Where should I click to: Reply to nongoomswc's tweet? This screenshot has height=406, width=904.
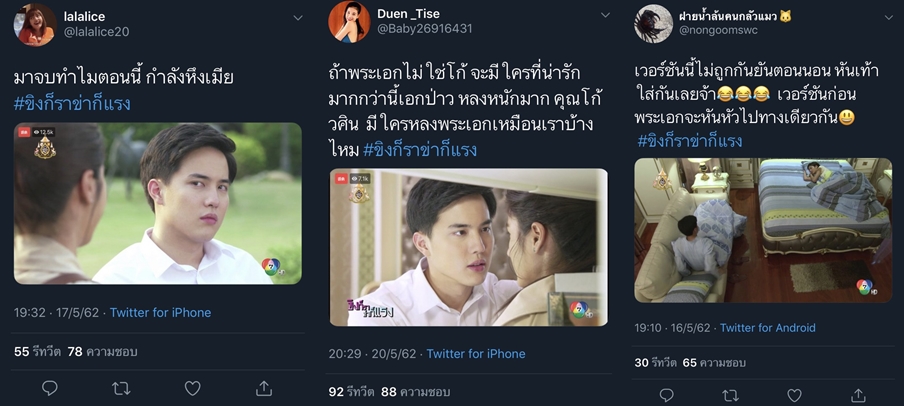[x=666, y=395]
